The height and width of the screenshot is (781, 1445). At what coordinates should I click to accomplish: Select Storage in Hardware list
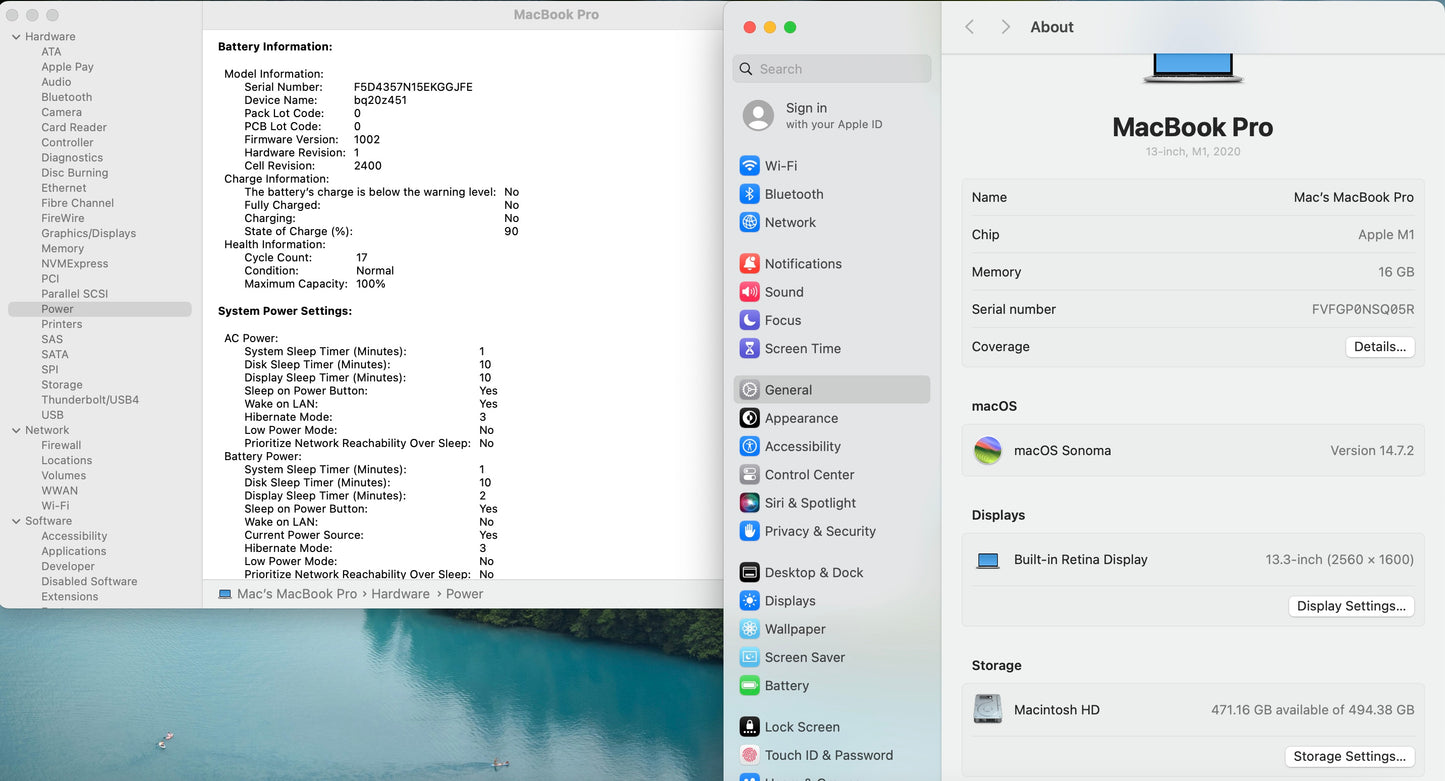click(x=62, y=385)
